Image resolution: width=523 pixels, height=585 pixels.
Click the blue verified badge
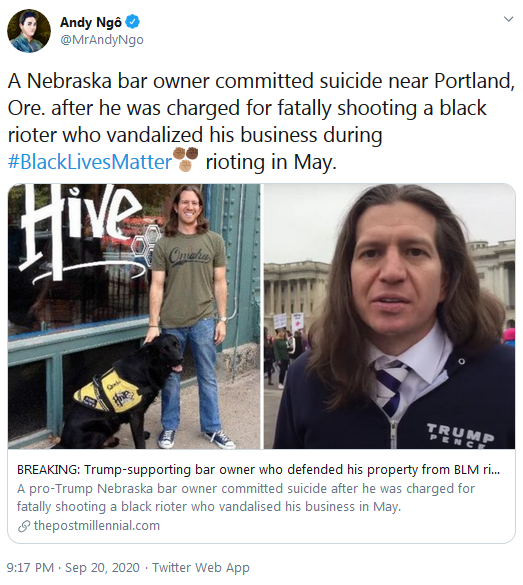(132, 22)
